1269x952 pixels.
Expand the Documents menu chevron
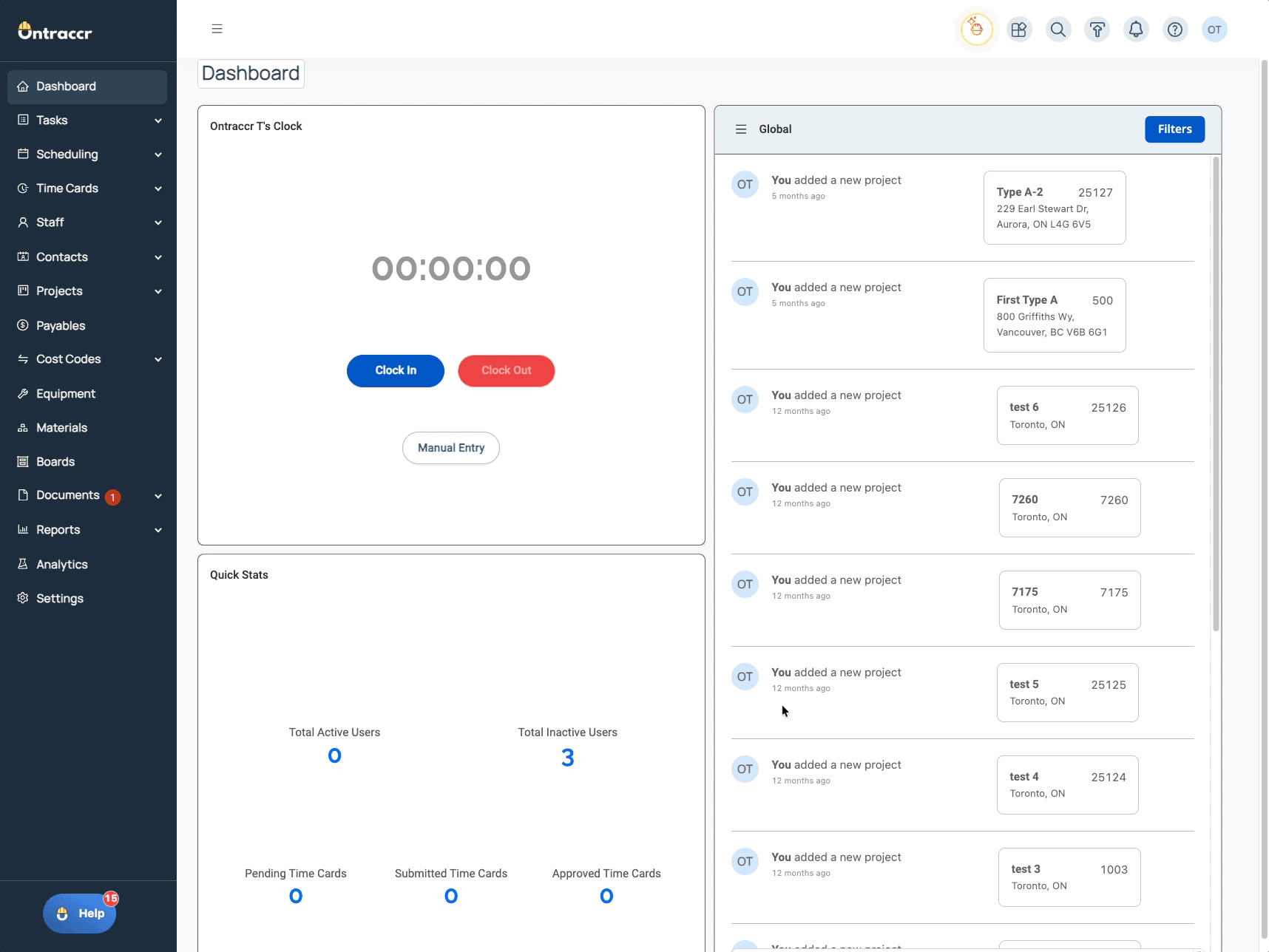158,496
